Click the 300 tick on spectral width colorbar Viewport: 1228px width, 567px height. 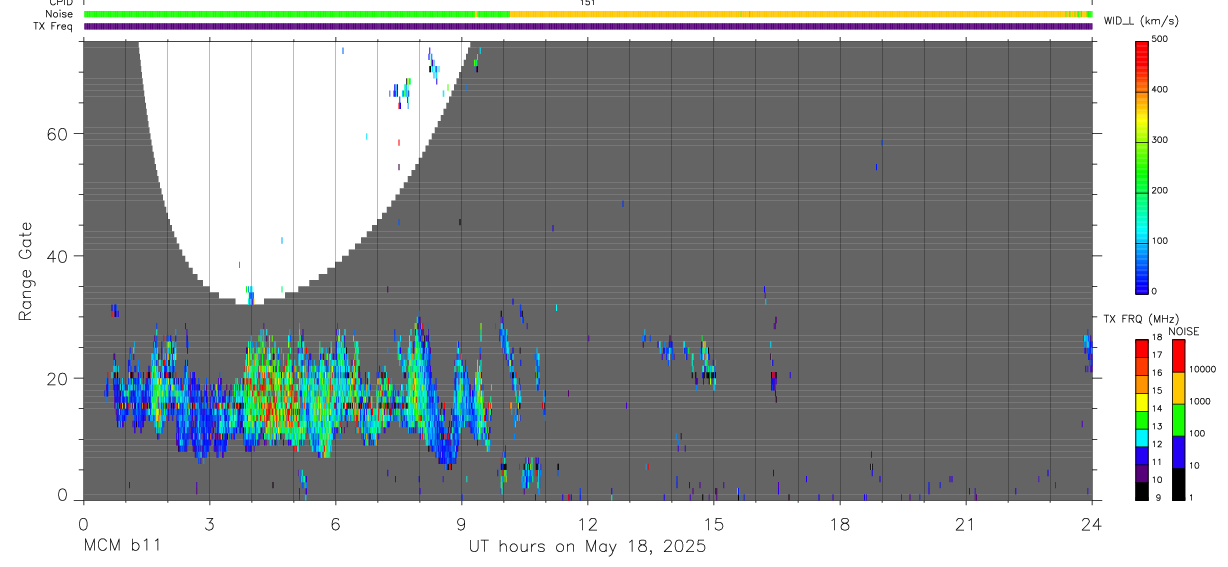pos(1160,140)
